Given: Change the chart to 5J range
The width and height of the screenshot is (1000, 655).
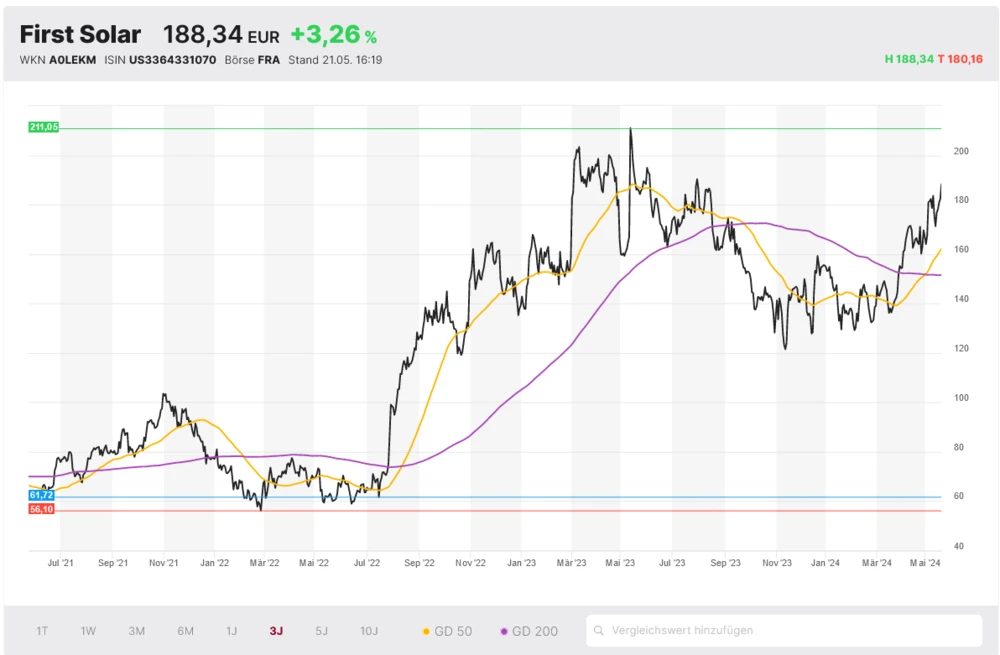Looking at the screenshot, I should click(321, 631).
